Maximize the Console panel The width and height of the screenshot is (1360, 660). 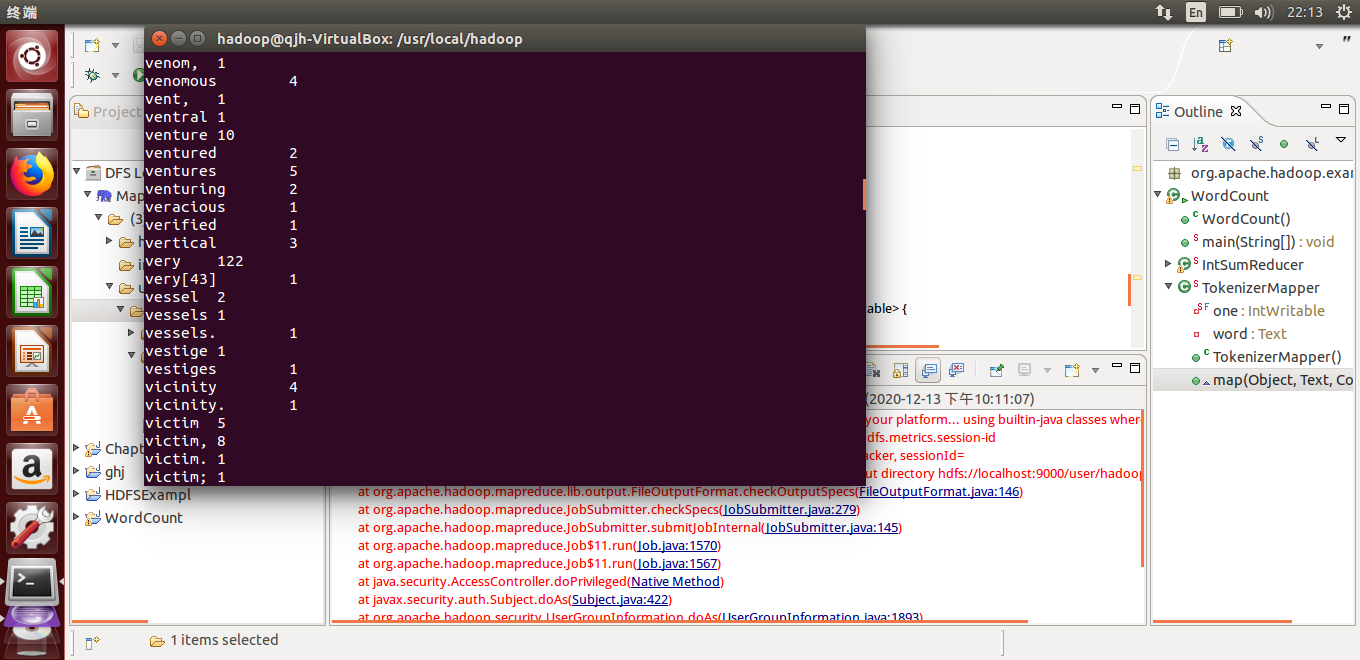point(1135,369)
